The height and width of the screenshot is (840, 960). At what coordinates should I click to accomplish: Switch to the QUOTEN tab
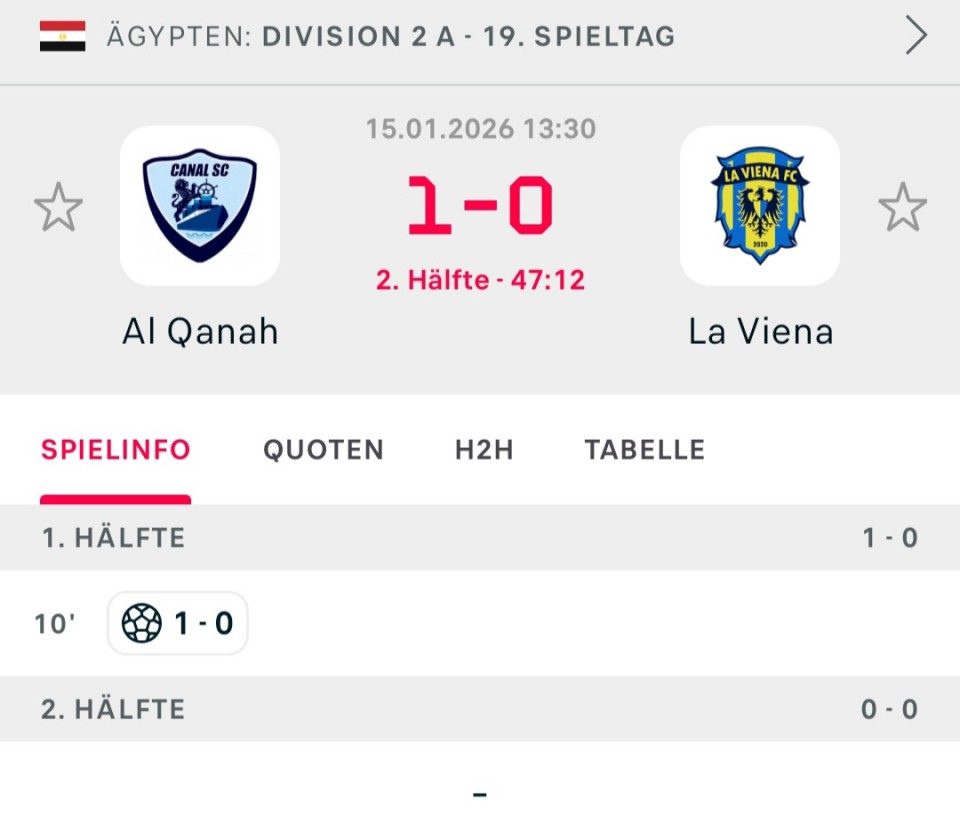(323, 450)
